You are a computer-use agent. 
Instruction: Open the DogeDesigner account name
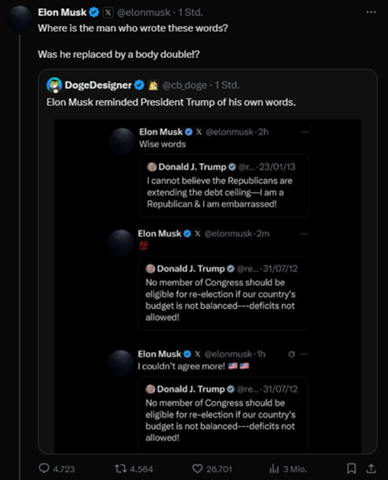98,85
